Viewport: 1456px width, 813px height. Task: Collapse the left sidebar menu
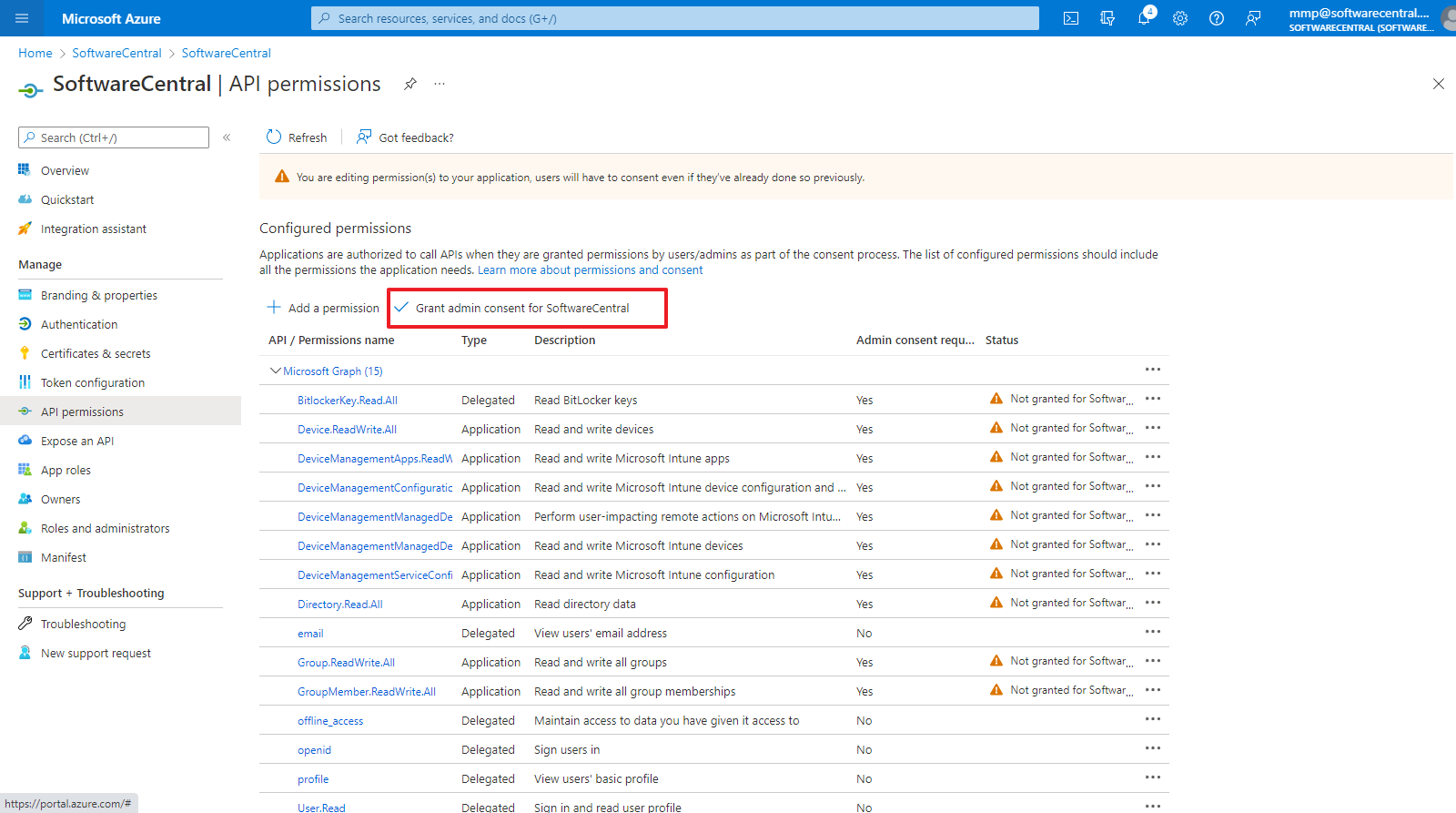227,137
